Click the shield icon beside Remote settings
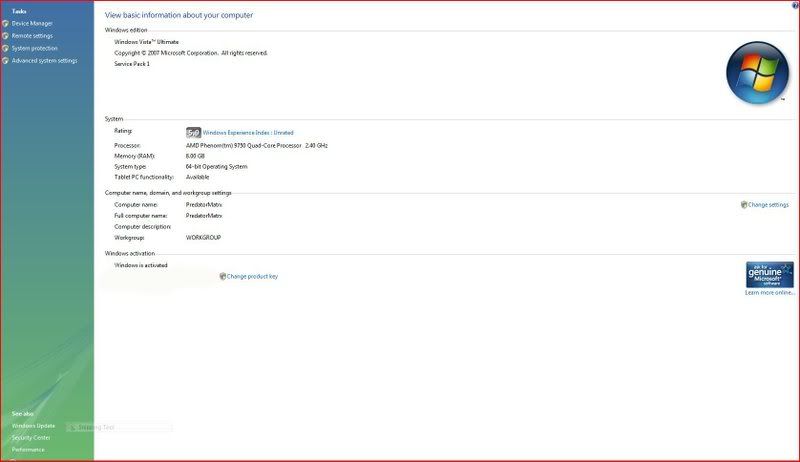This screenshot has height=462, width=800. (x=6, y=36)
